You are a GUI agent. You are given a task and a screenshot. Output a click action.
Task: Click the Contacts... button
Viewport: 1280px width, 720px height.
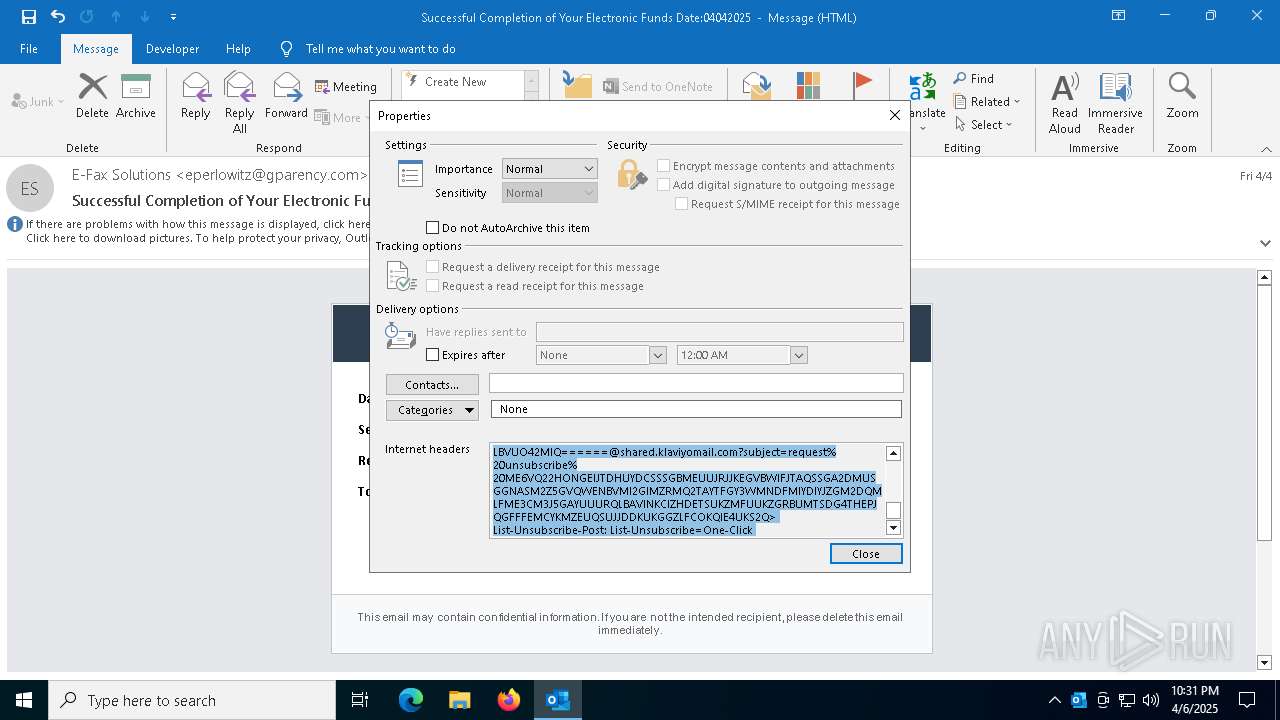pyautogui.click(x=432, y=385)
